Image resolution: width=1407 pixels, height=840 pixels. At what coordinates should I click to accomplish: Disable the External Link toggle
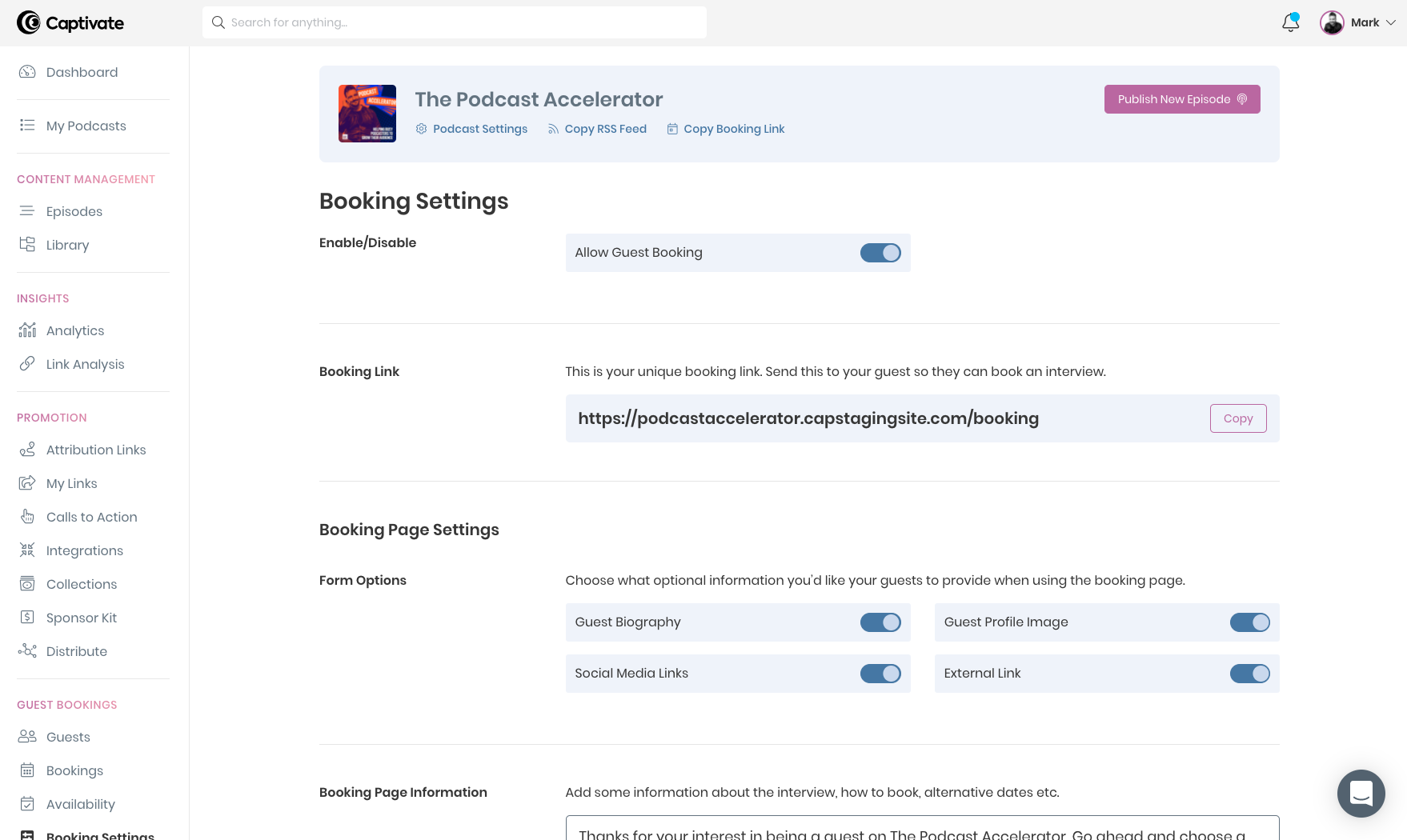(1250, 673)
